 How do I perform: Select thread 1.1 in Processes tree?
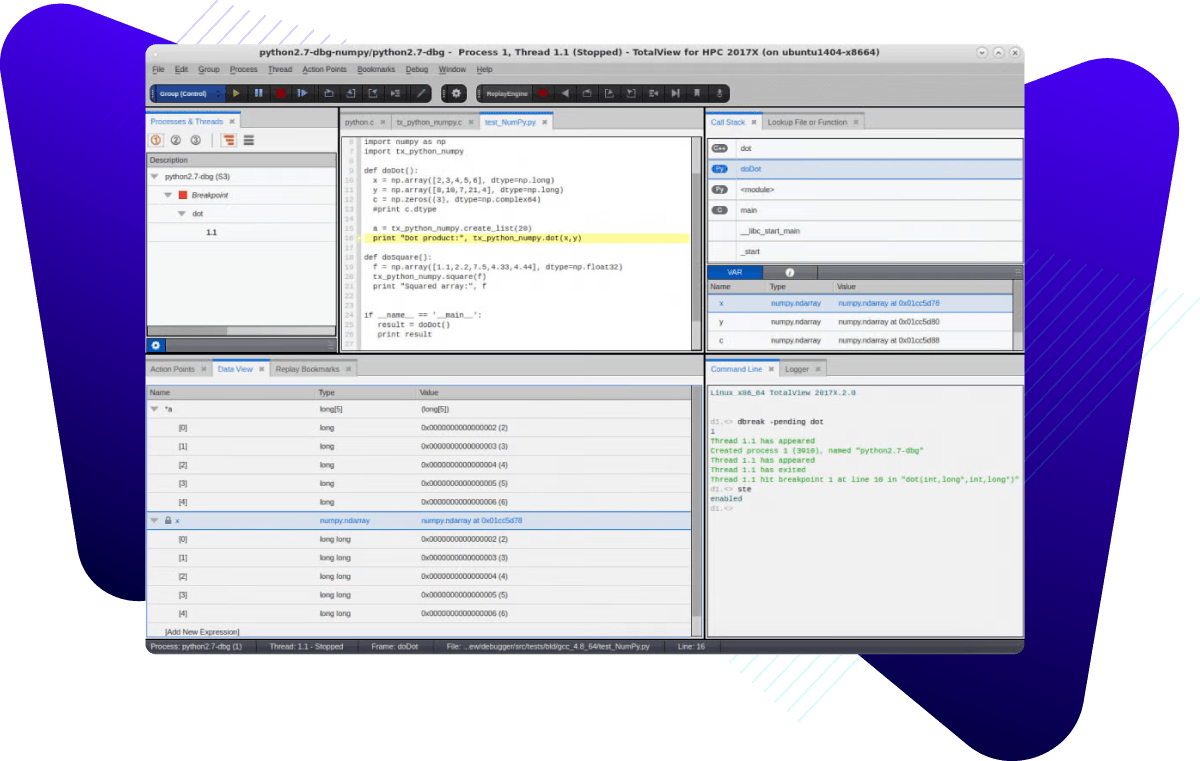[x=211, y=232]
